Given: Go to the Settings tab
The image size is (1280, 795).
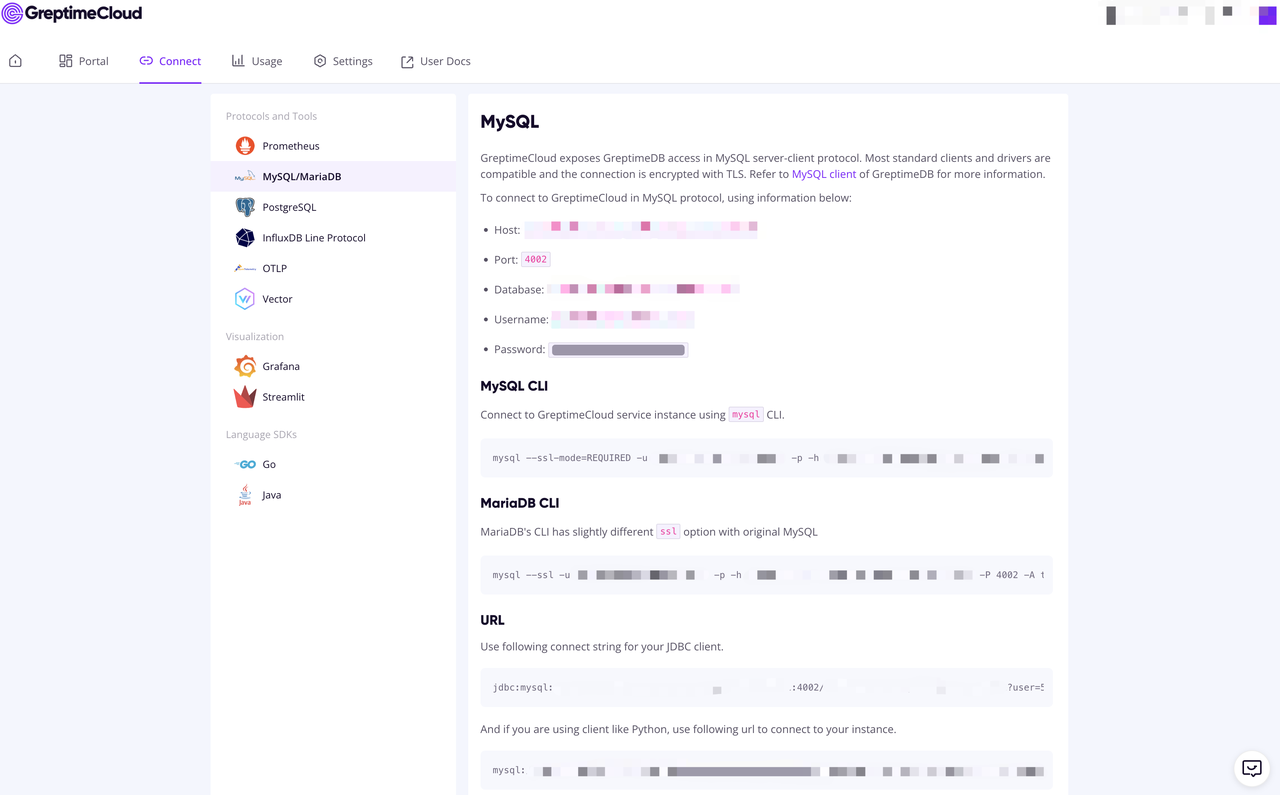Looking at the screenshot, I should 343,60.
